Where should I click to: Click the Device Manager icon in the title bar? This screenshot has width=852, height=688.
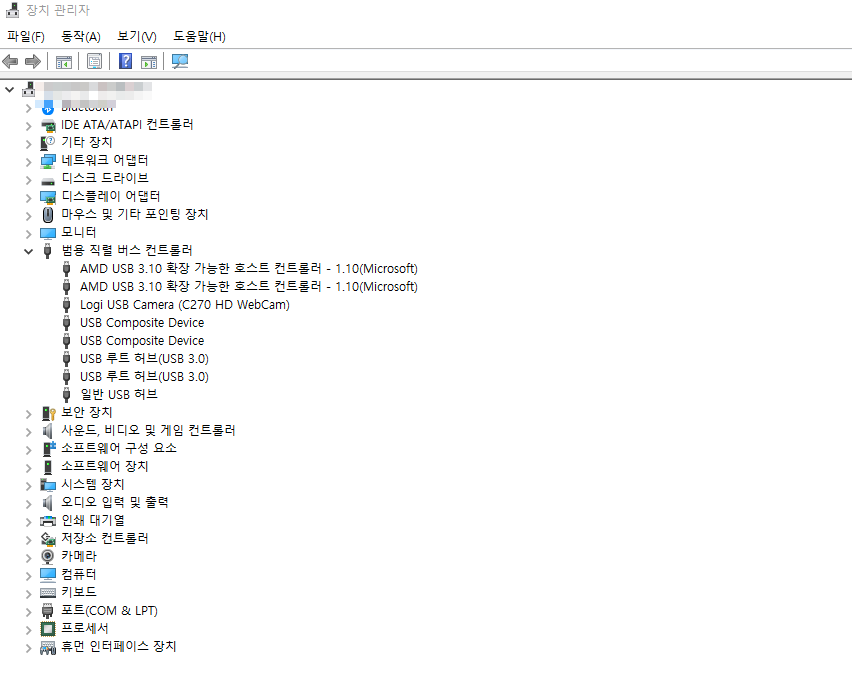10,10
